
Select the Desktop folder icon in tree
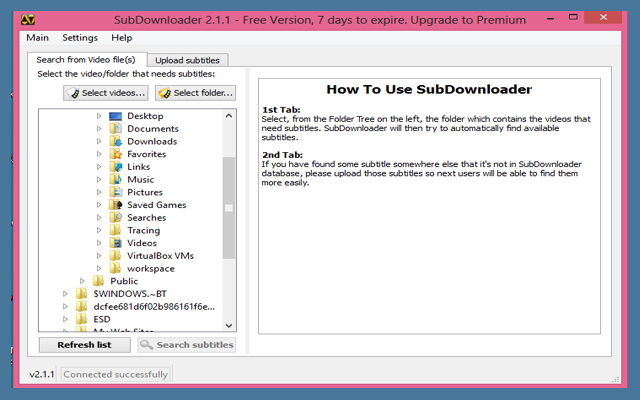[x=116, y=116]
